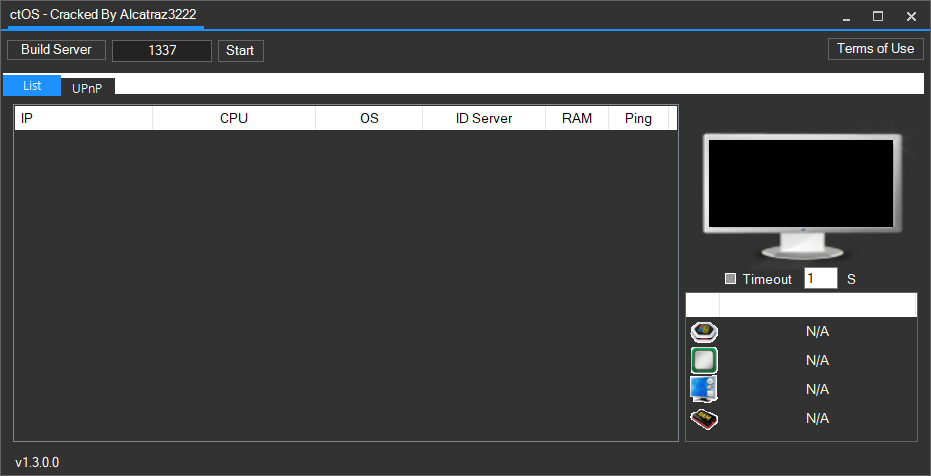This screenshot has width=931, height=476.
Task: Sort by the Ping column header
Action: [x=638, y=119]
